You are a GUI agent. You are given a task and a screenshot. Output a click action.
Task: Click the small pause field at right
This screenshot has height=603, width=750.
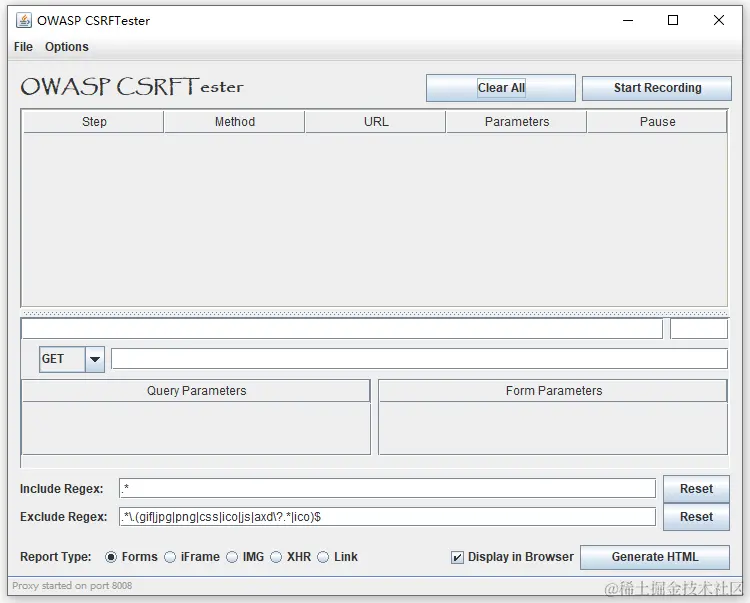(699, 329)
